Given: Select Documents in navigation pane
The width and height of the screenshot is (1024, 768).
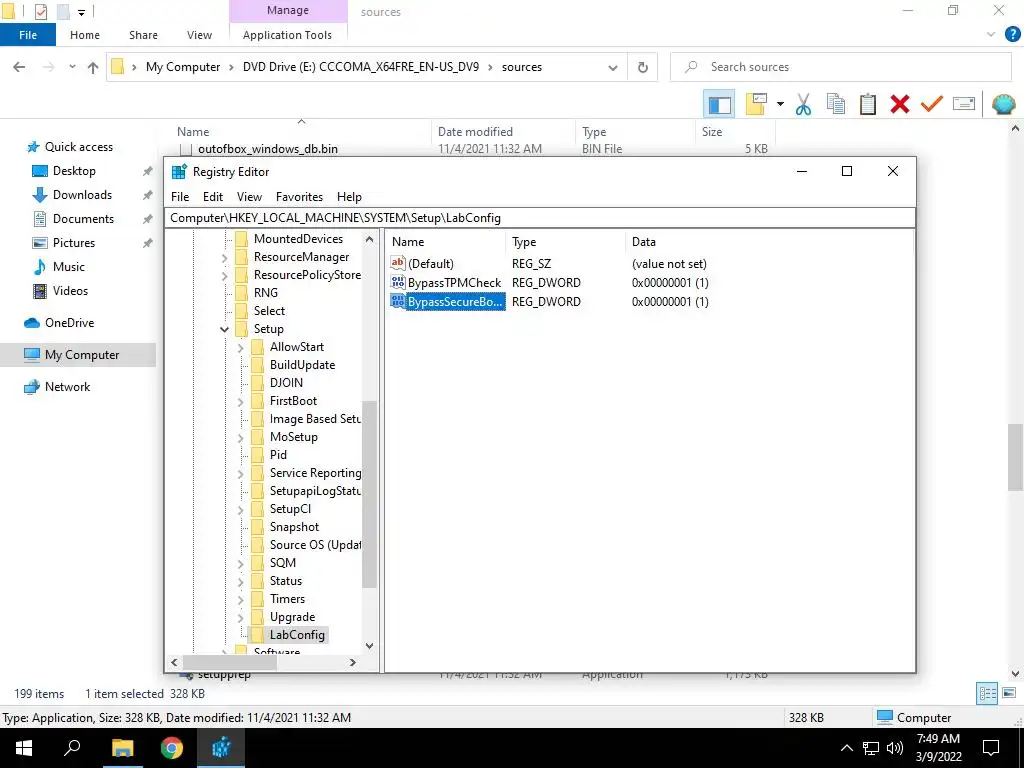Looking at the screenshot, I should pyautogui.click(x=83, y=219).
